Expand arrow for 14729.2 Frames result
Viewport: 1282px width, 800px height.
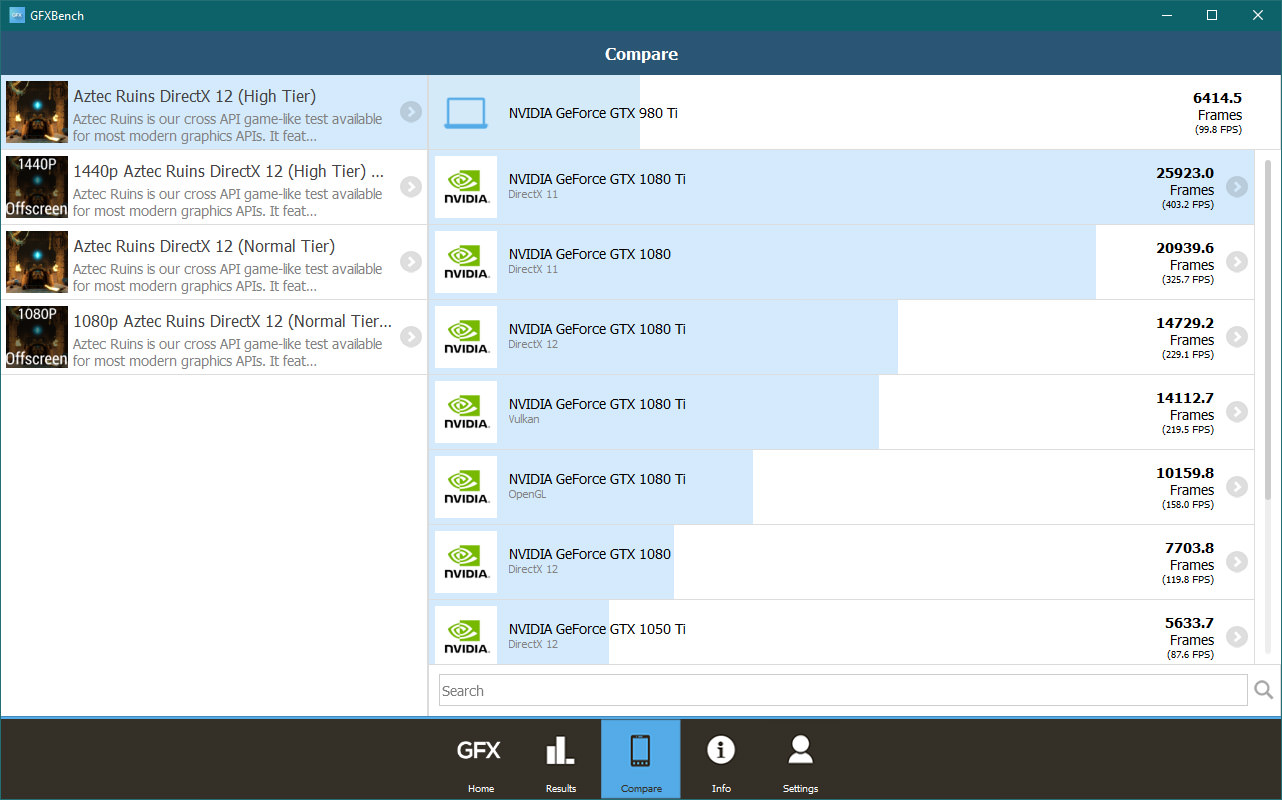tap(1237, 337)
